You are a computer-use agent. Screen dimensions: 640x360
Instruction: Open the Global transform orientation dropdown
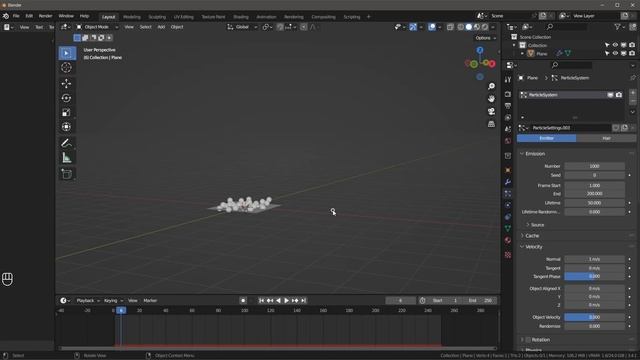pyautogui.click(x=242, y=27)
